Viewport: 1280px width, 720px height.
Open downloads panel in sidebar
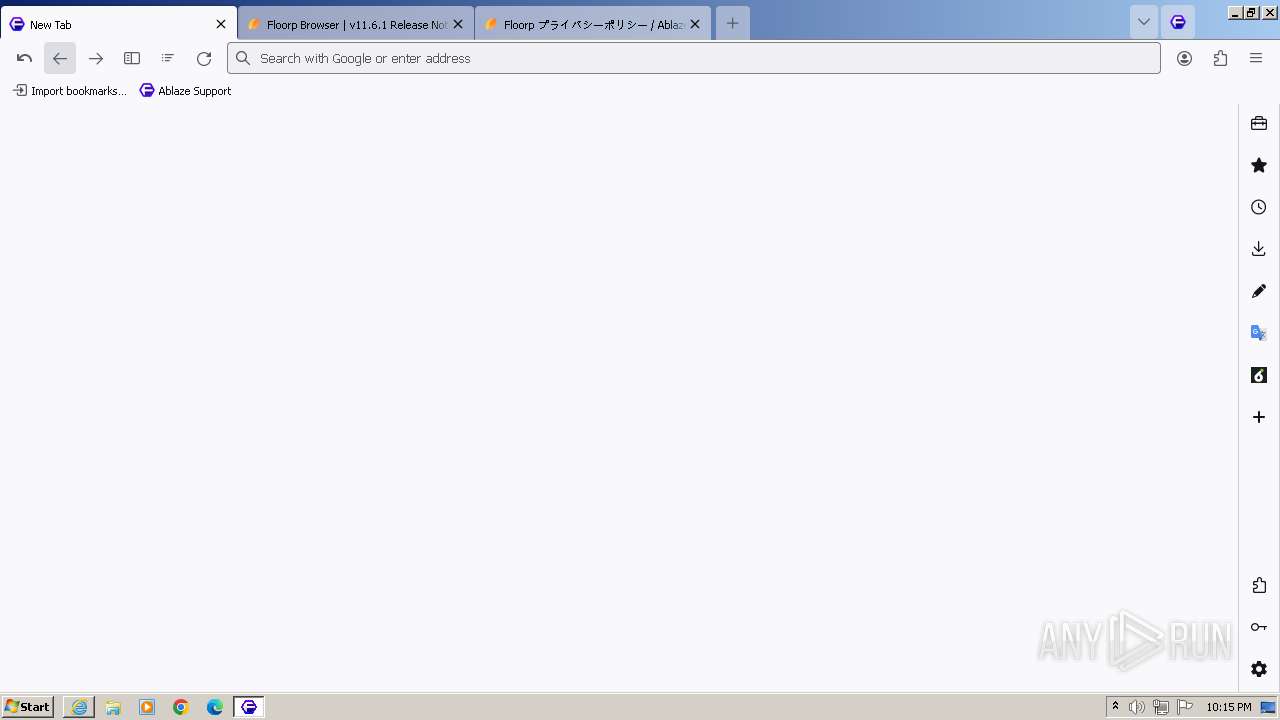coord(1259,249)
